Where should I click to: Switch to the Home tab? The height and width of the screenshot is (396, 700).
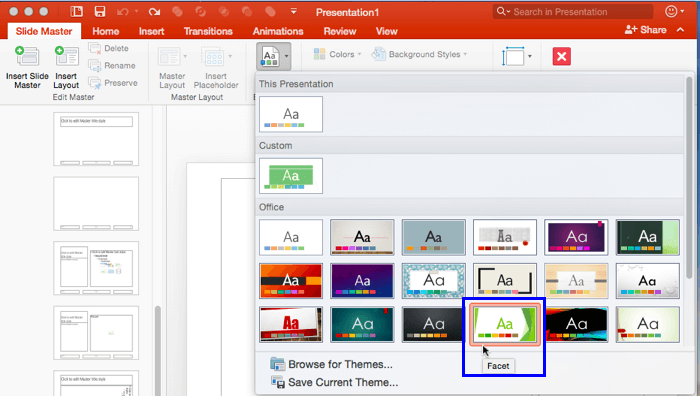[x=105, y=31]
